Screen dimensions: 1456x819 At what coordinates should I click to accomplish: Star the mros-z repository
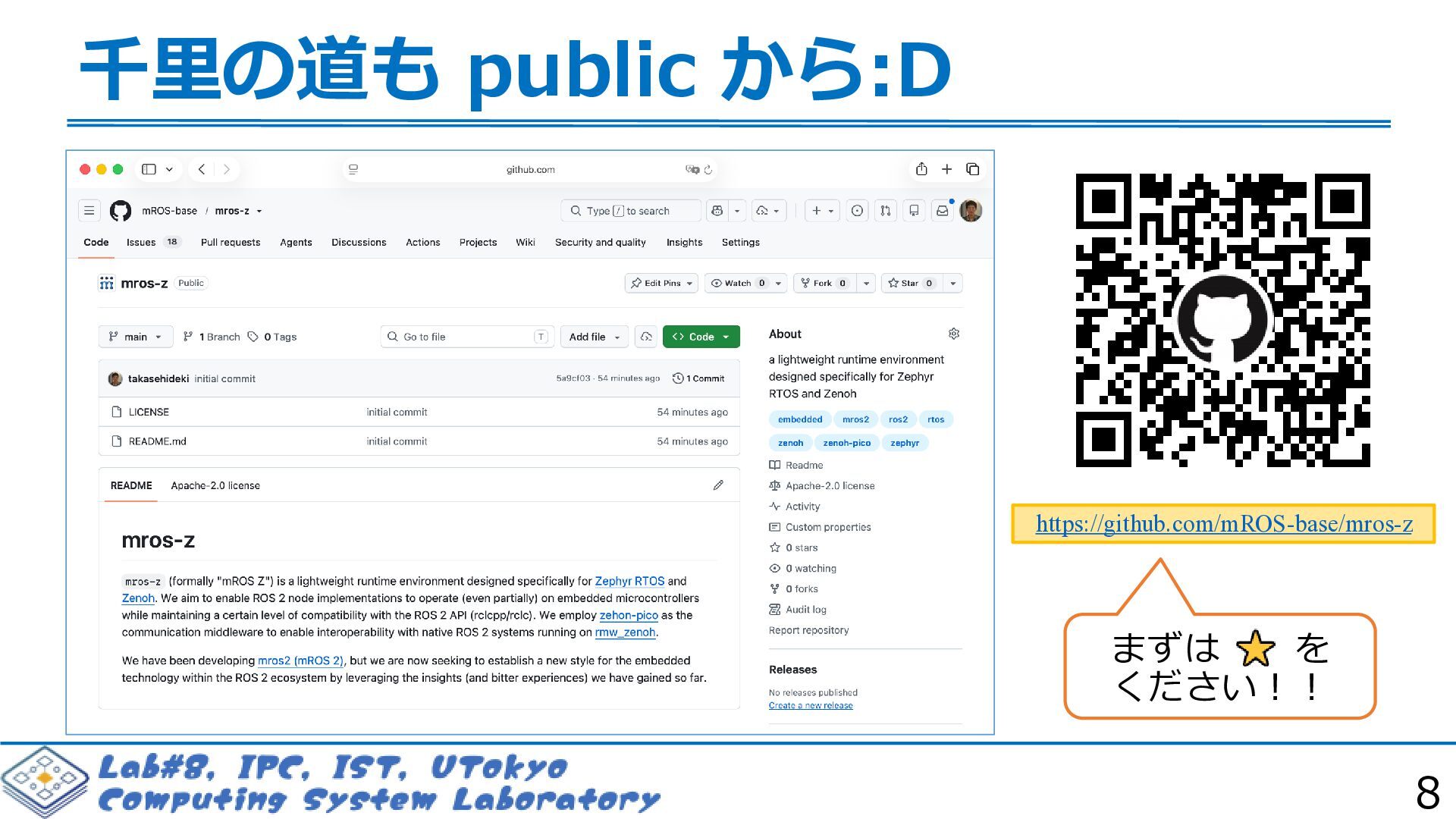pyautogui.click(x=911, y=283)
